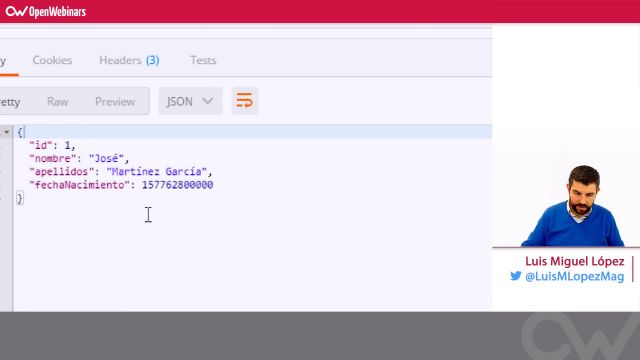
Task: Click the presenter webcam thumbnail
Action: 574,205
